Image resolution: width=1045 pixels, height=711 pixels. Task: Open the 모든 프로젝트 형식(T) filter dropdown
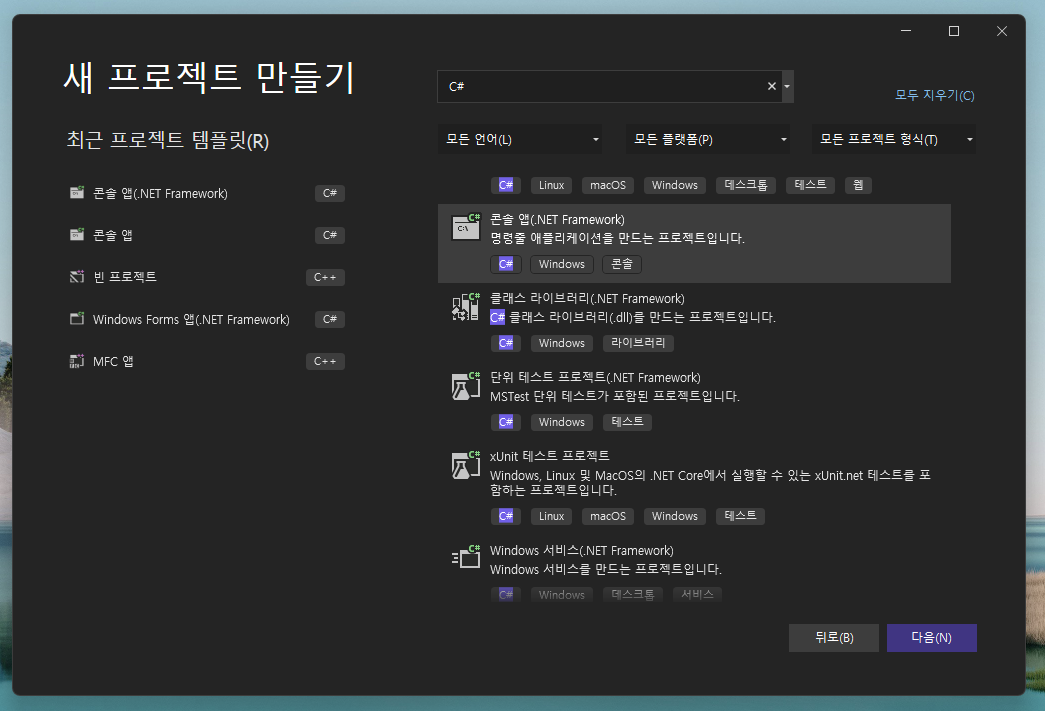(894, 139)
